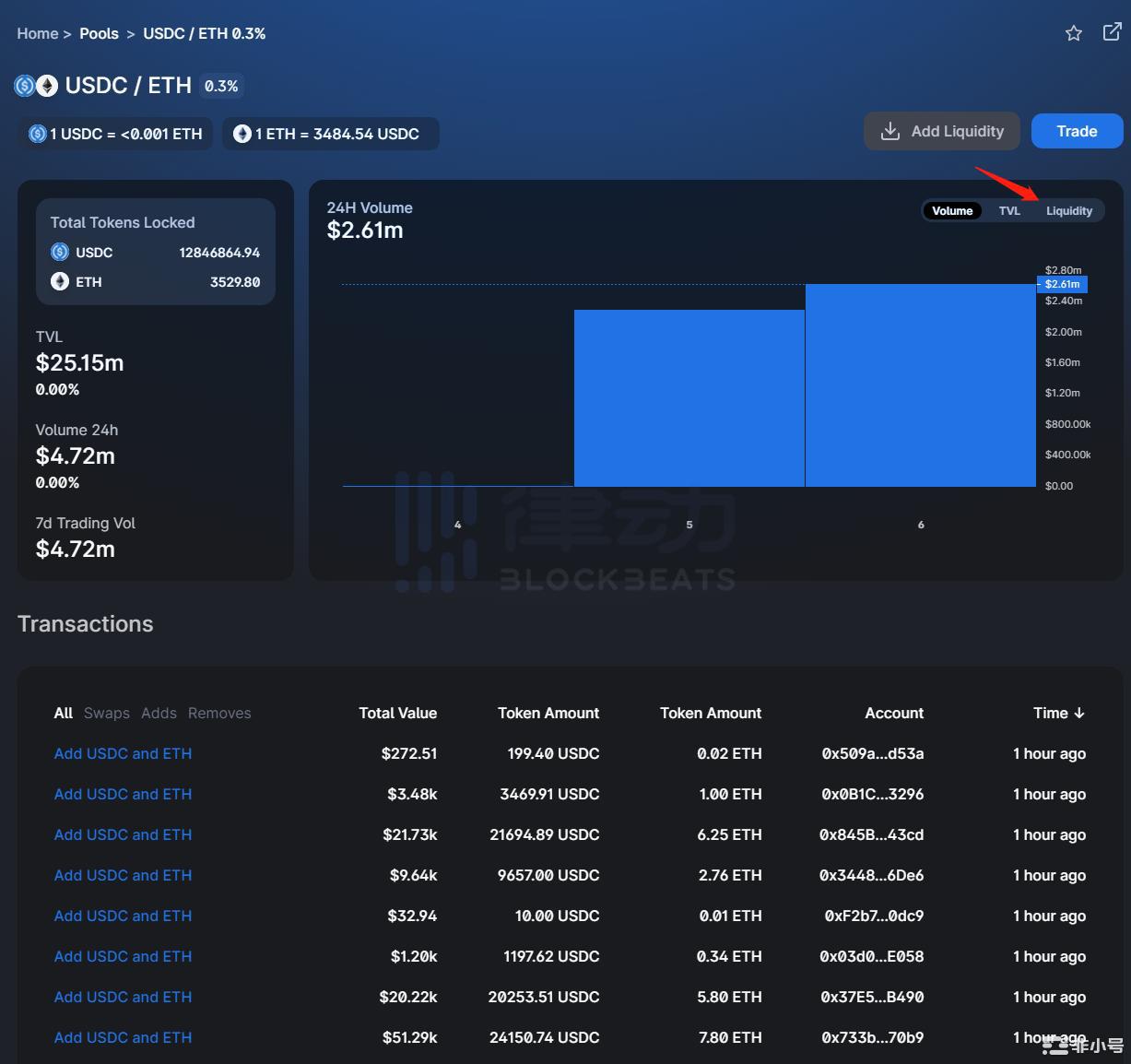Image resolution: width=1131 pixels, height=1064 pixels.
Task: Click USDC / ETH 0.3% breadcrumb
Action: click(x=205, y=33)
